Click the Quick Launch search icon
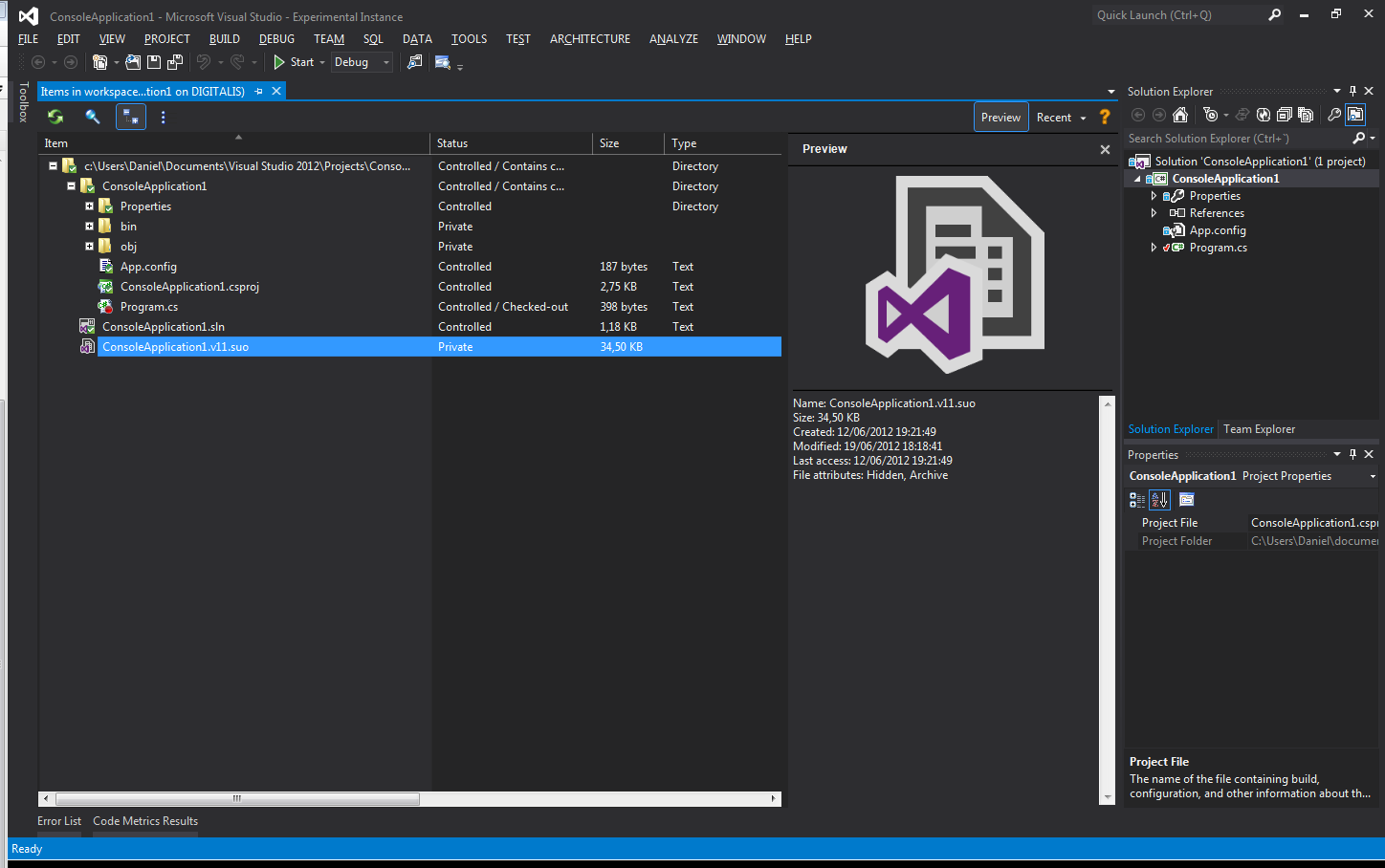This screenshot has width=1385, height=868. (x=1274, y=15)
